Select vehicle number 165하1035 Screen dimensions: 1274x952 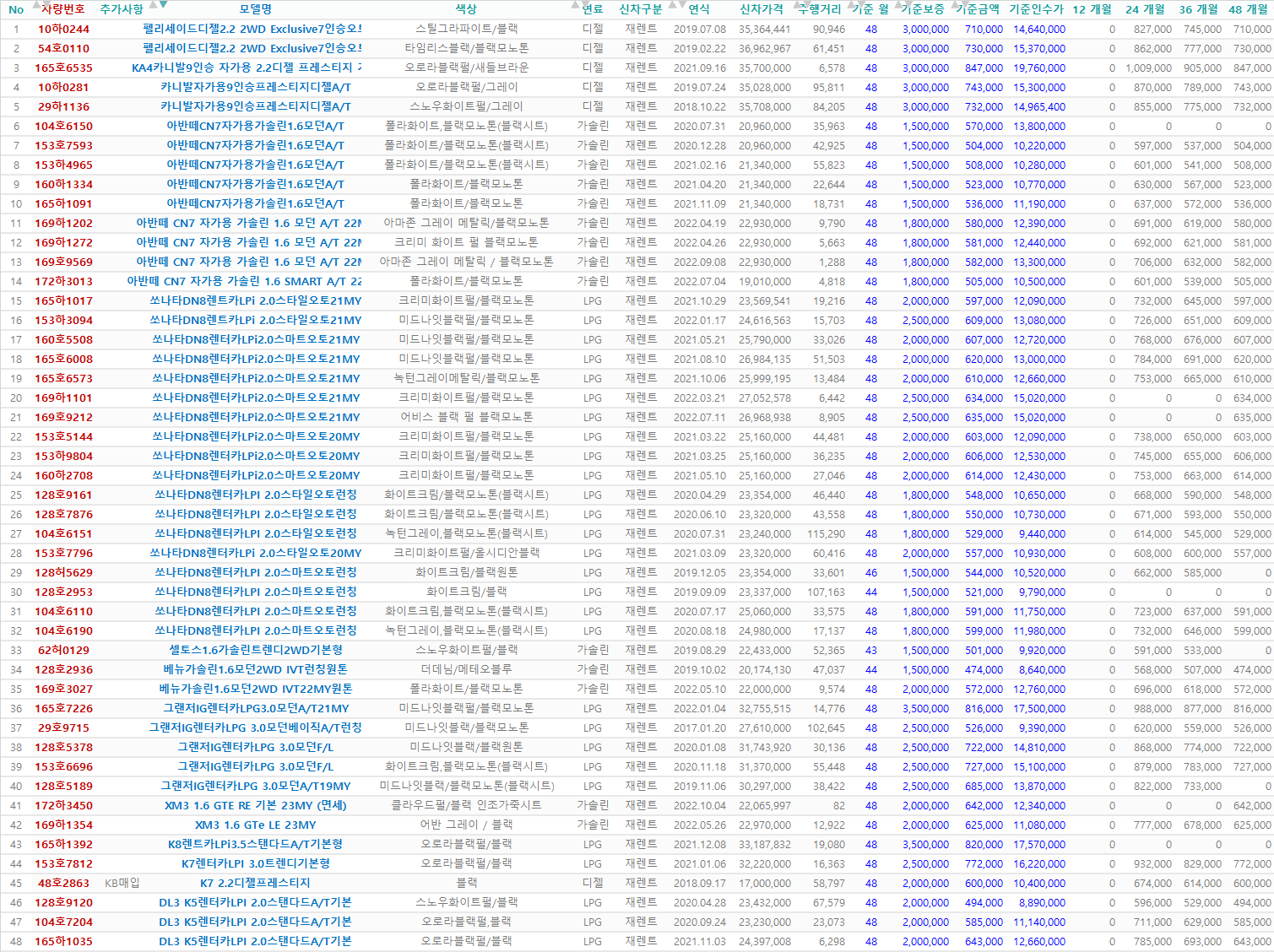63,942
